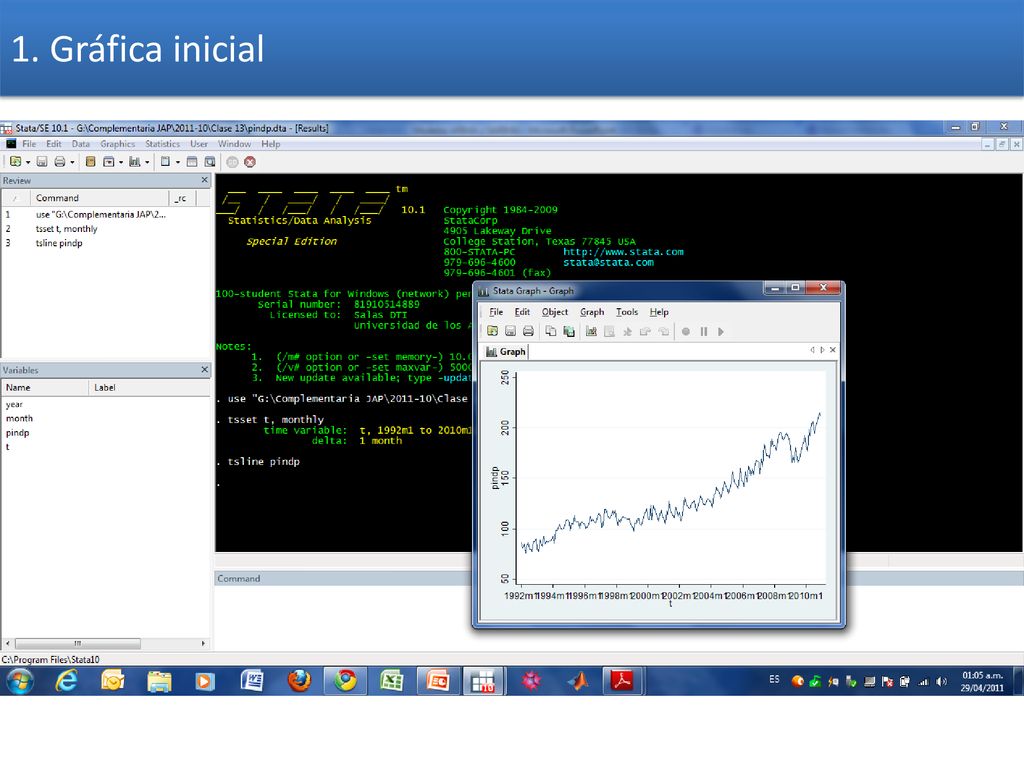Click the http://www.stata.com link in Results
The height and width of the screenshot is (768, 1024).
[x=623, y=251]
